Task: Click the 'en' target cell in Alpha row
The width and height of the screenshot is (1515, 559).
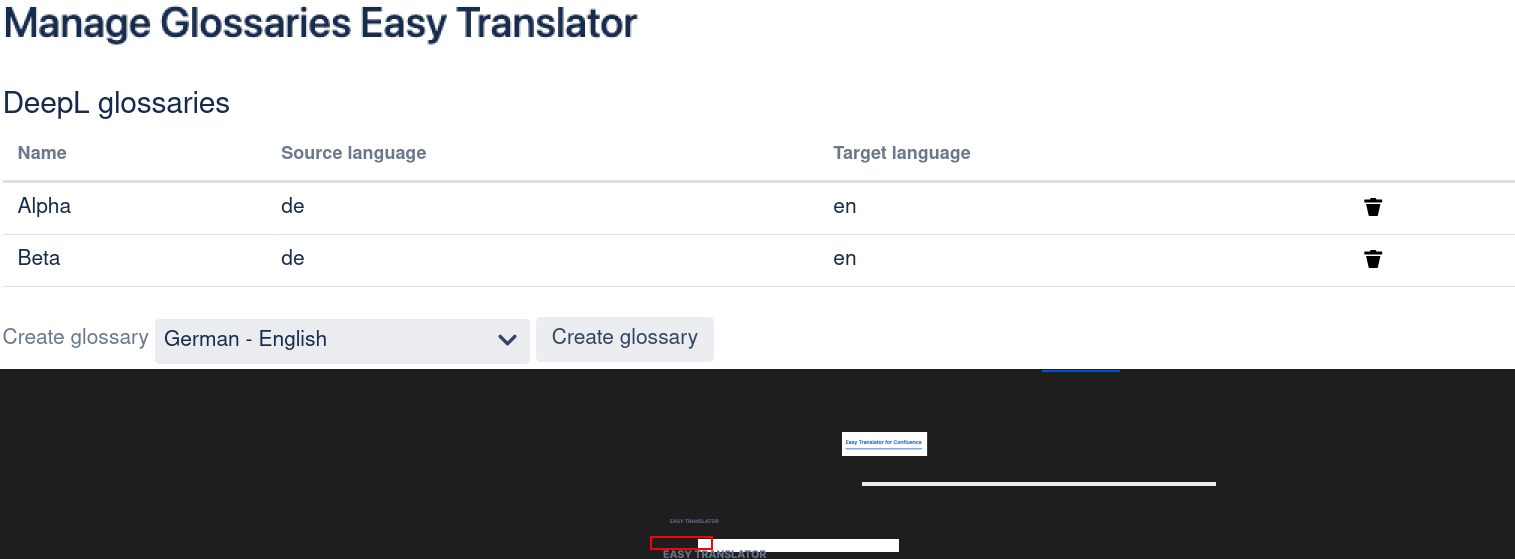Action: tap(844, 207)
